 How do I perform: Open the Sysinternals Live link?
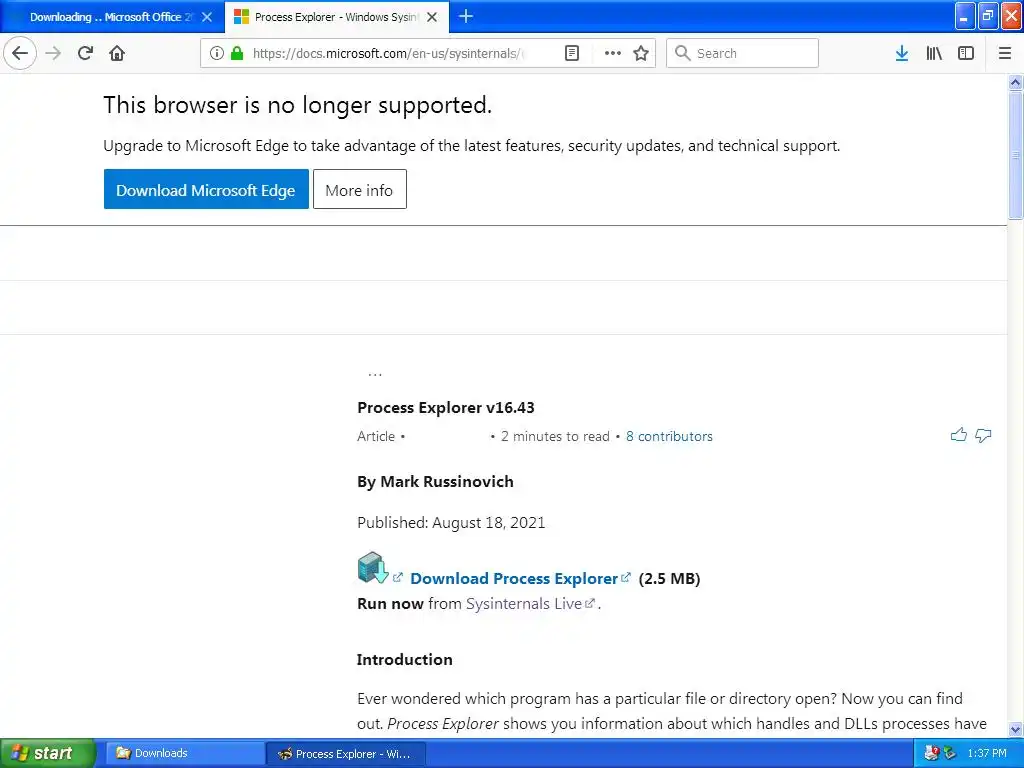click(x=523, y=603)
